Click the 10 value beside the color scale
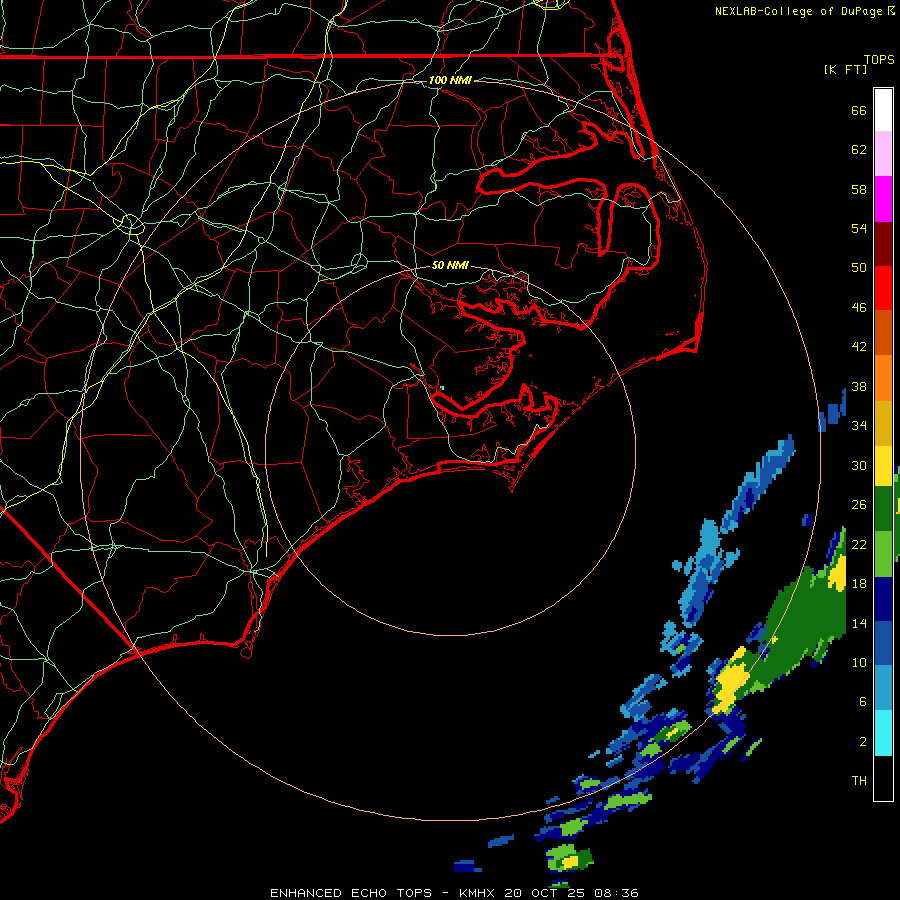 pos(859,662)
